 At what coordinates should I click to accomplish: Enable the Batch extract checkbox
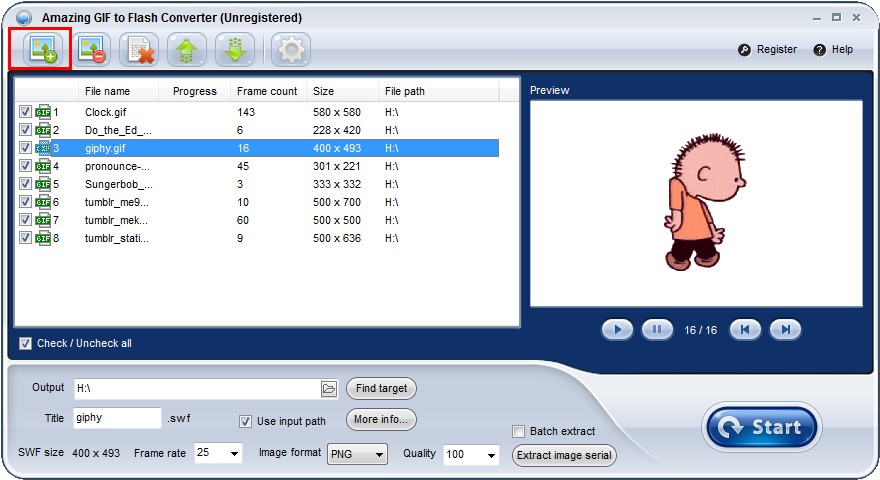pos(518,432)
